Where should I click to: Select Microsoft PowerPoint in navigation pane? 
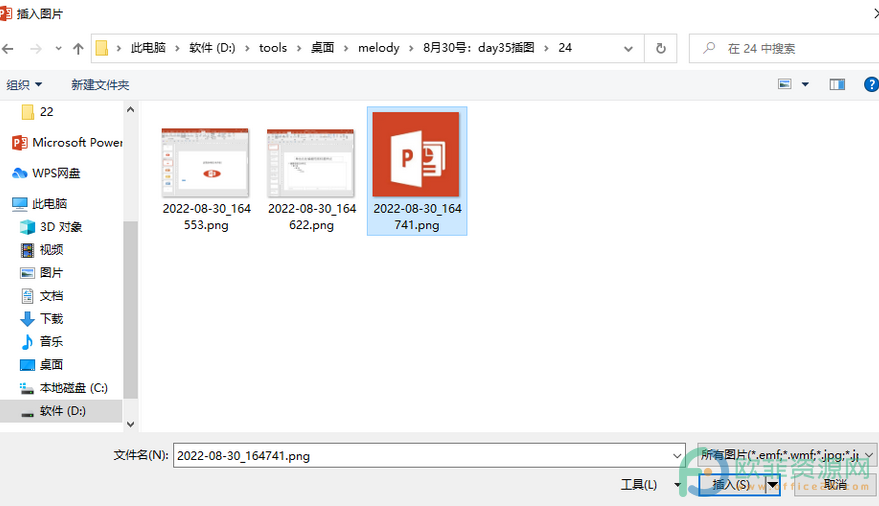[67, 142]
